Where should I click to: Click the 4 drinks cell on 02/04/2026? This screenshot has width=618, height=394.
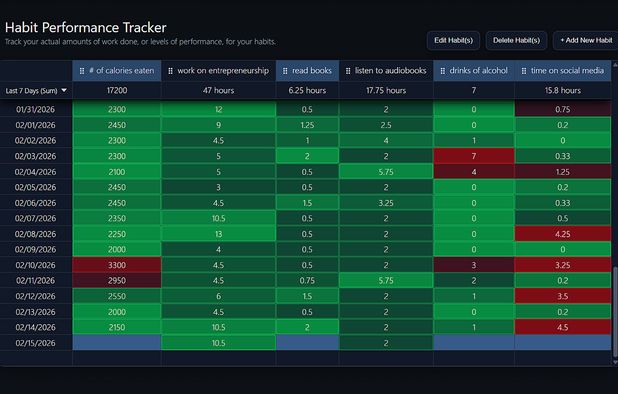[474, 172]
